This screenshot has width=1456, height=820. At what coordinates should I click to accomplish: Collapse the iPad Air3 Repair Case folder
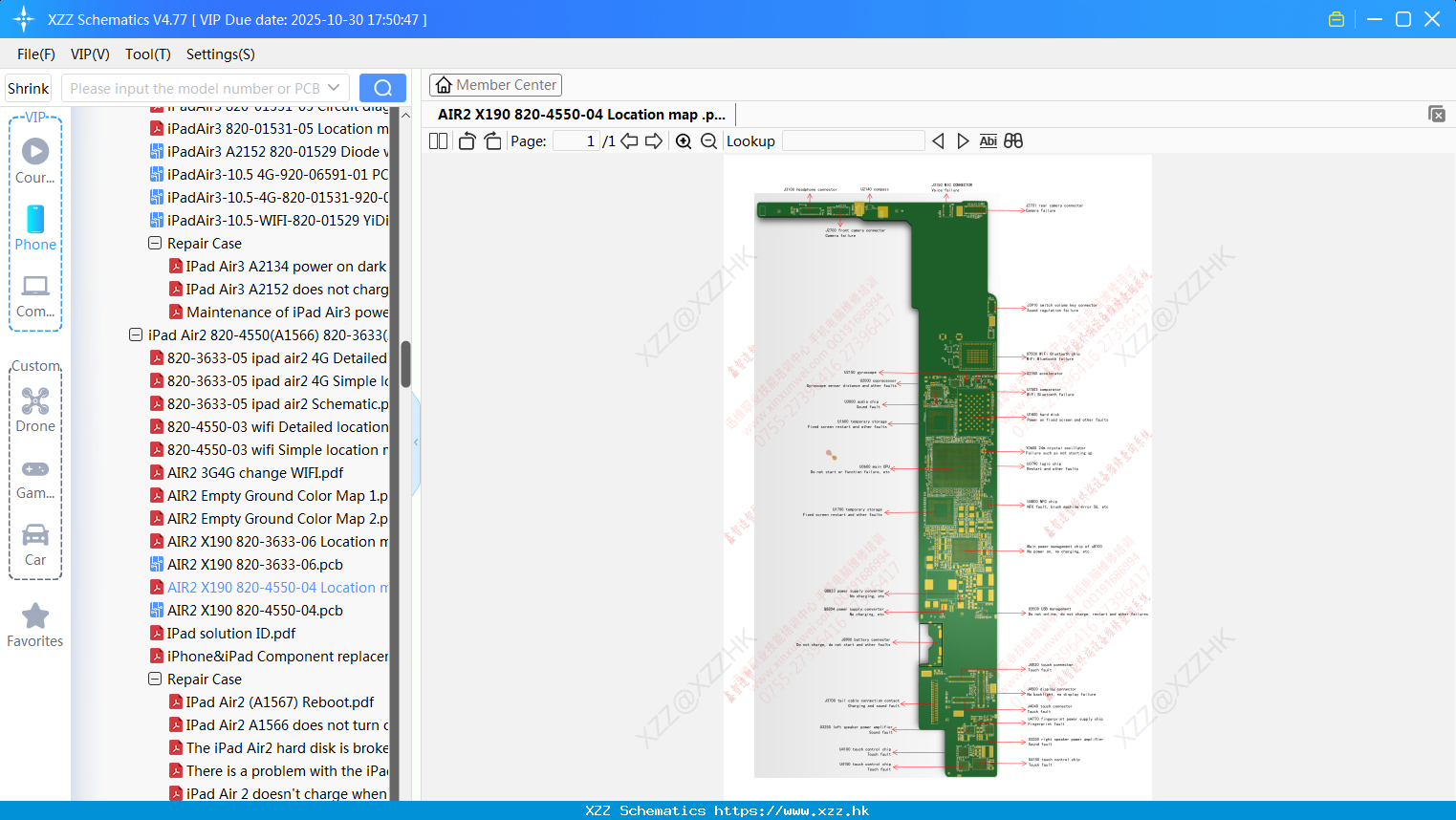(155, 244)
